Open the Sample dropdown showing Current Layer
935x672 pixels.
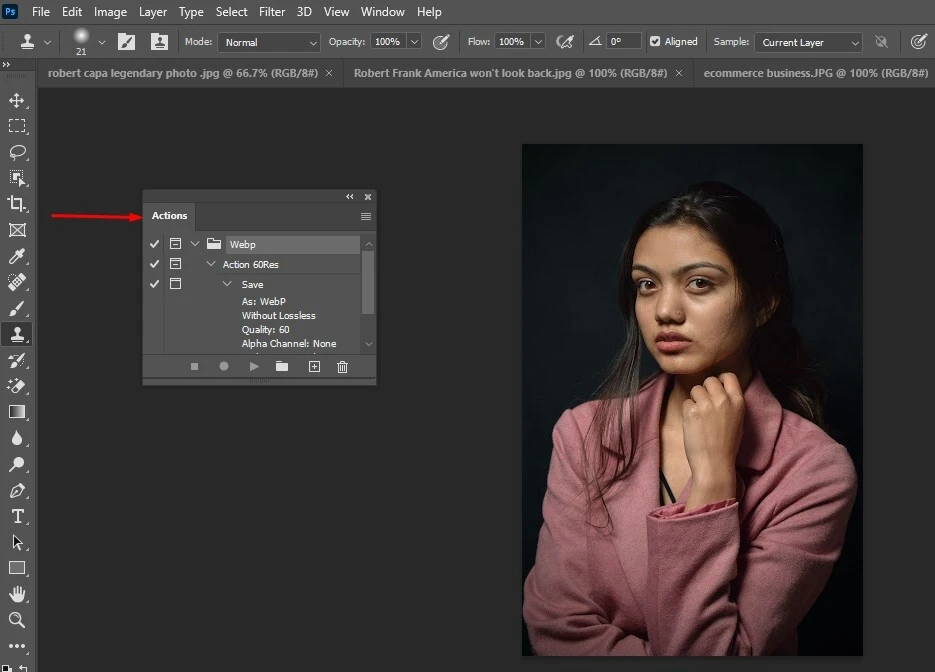coord(808,42)
